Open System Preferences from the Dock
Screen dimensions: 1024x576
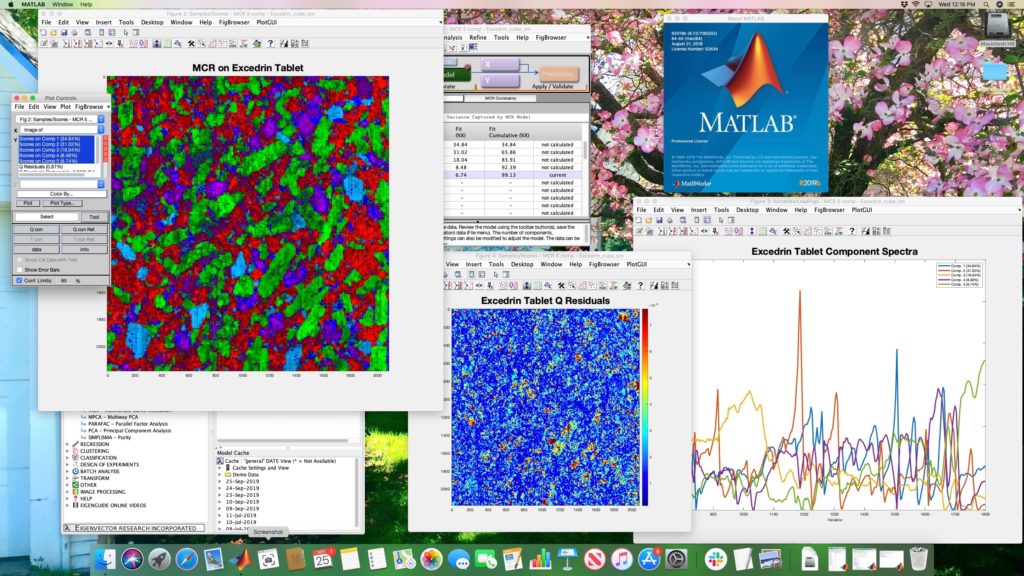tap(676, 559)
